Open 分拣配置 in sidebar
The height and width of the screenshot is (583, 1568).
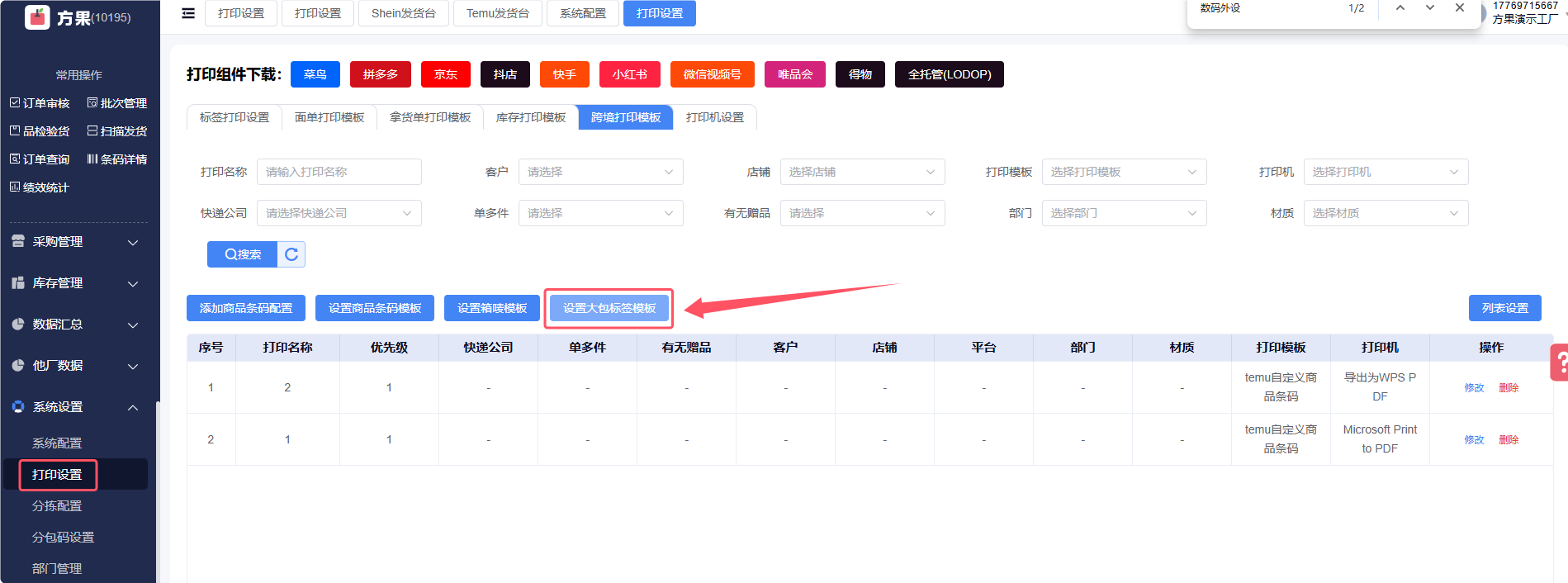pos(57,506)
